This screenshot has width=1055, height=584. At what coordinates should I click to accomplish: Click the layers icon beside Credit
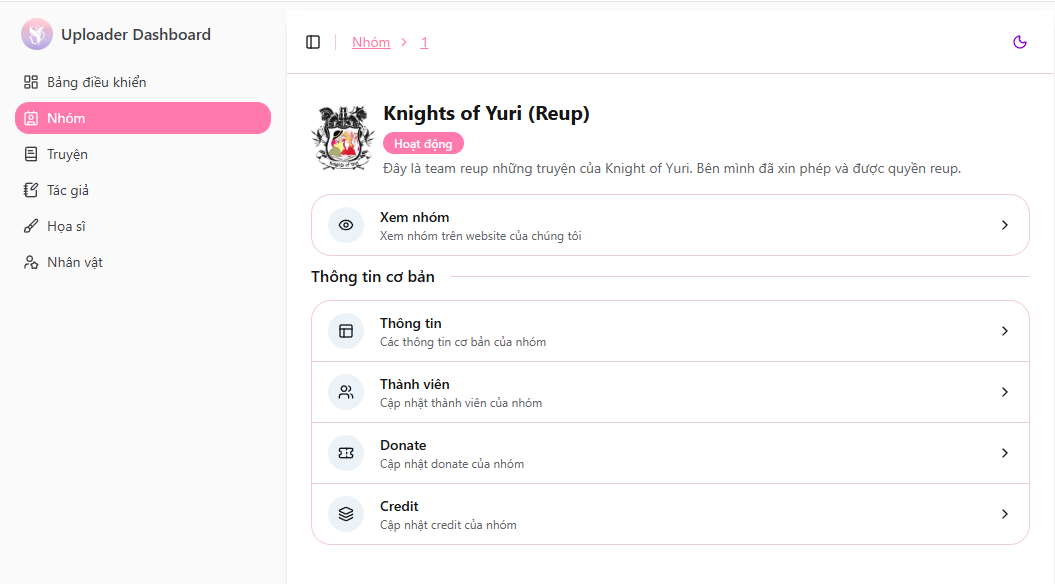coord(346,514)
